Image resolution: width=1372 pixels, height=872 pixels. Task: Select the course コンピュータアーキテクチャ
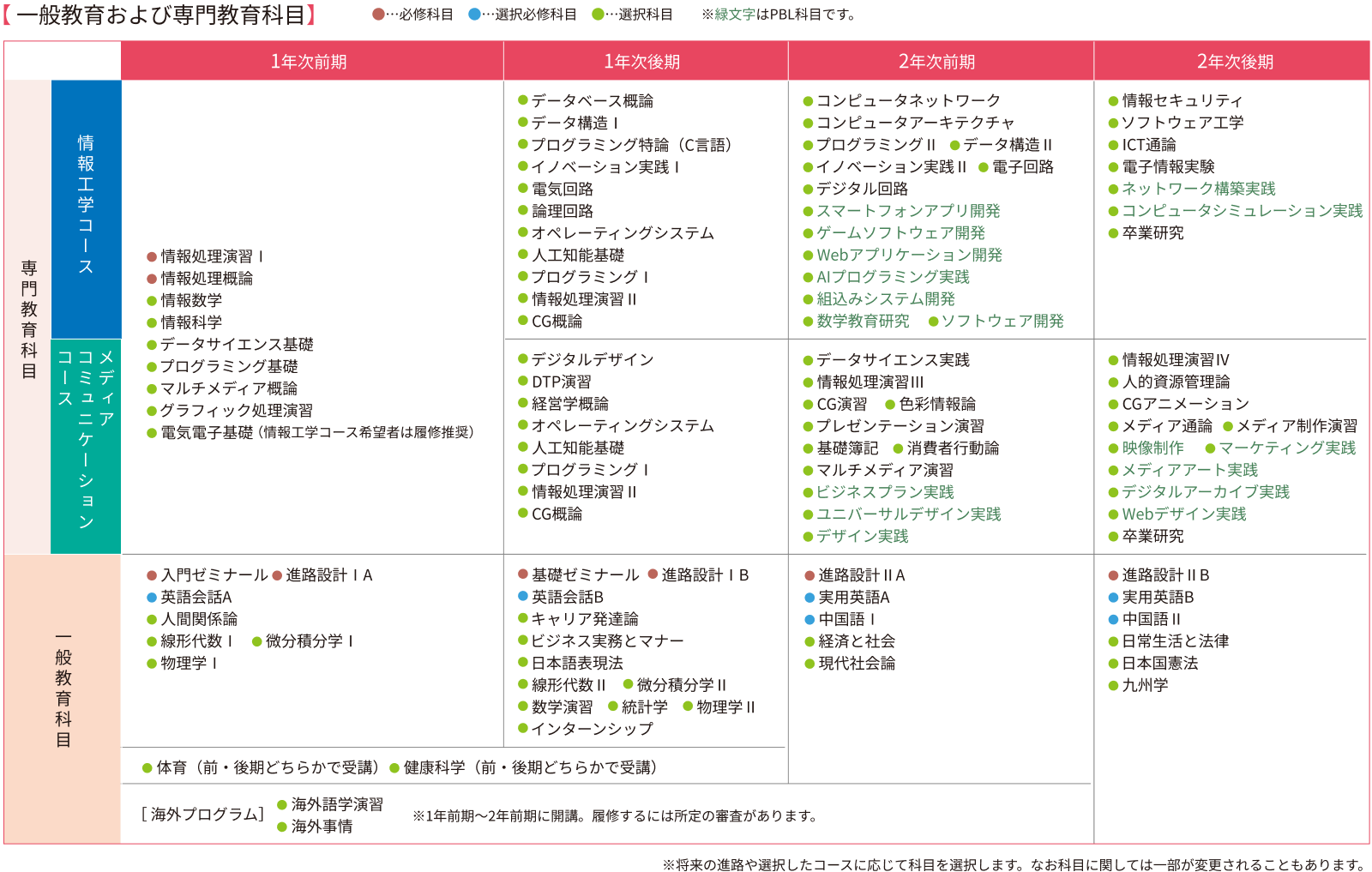[909, 123]
